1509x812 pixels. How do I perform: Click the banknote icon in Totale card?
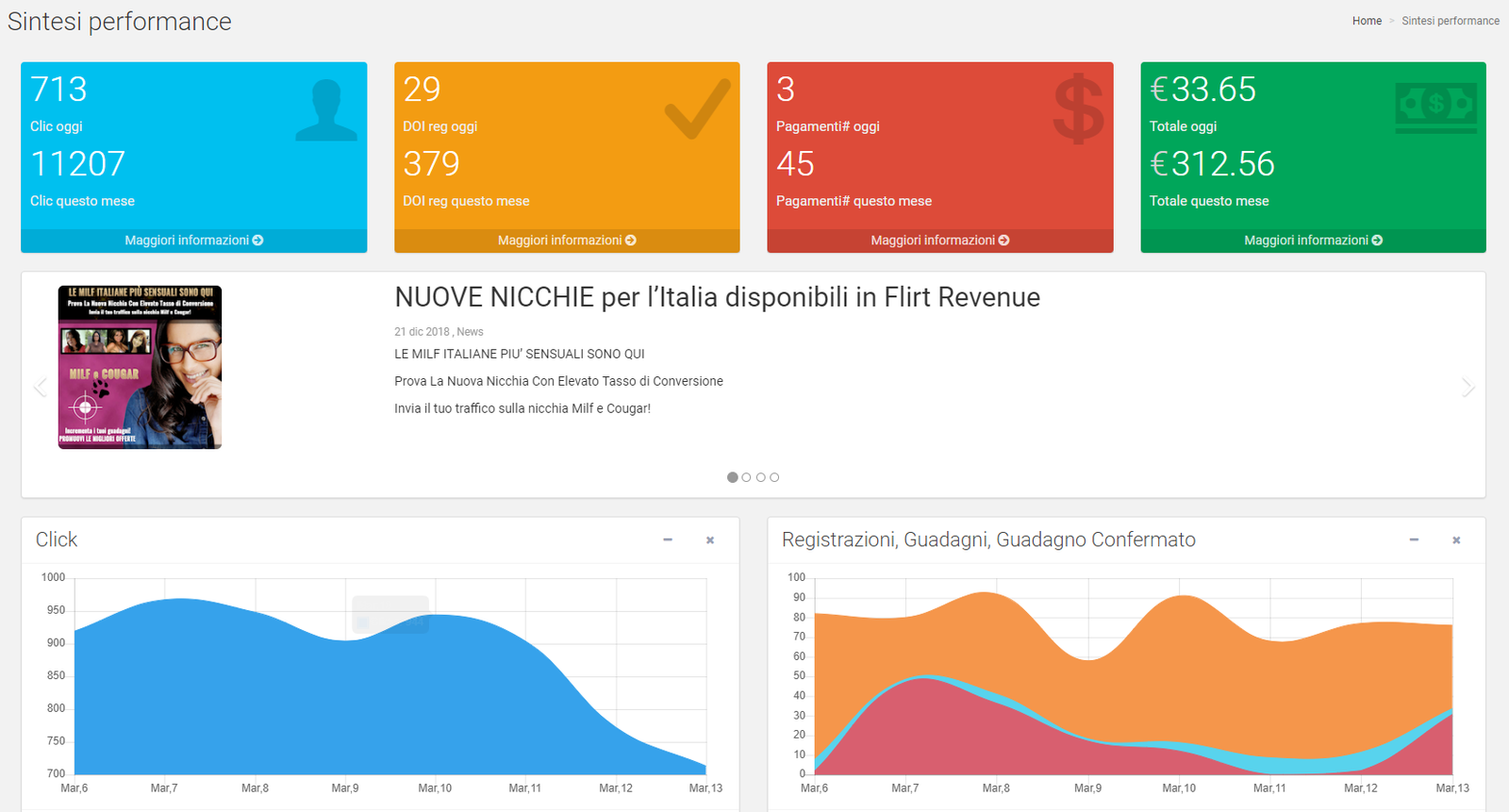tap(1435, 106)
